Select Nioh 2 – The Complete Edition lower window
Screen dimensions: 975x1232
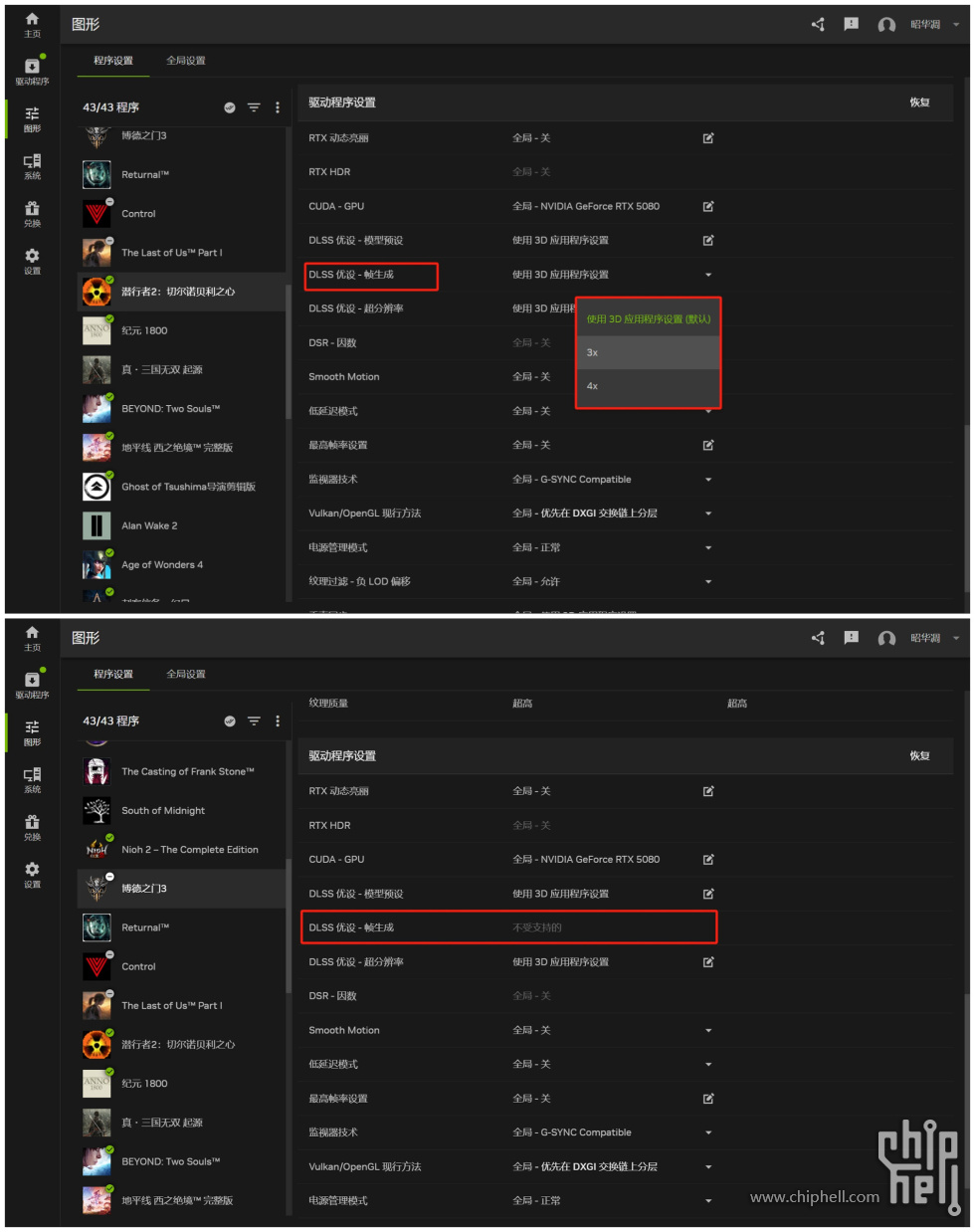(181, 850)
